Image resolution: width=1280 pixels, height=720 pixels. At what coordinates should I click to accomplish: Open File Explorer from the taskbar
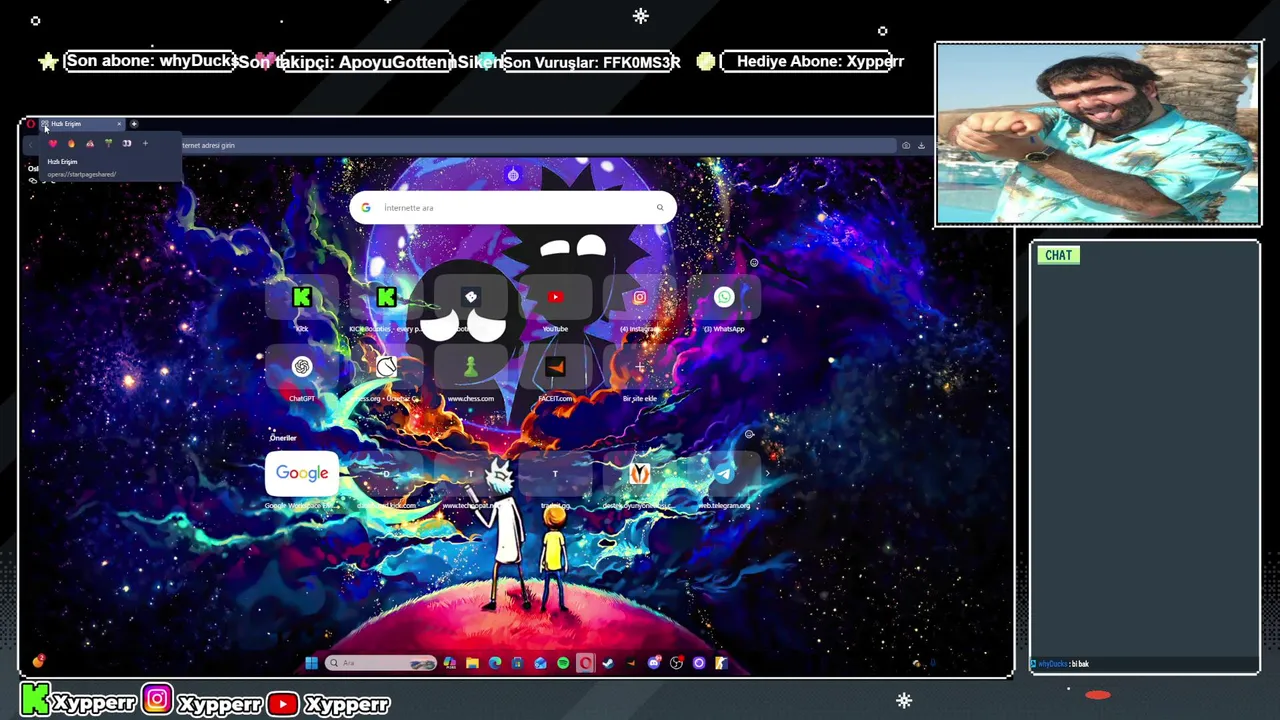point(472,663)
